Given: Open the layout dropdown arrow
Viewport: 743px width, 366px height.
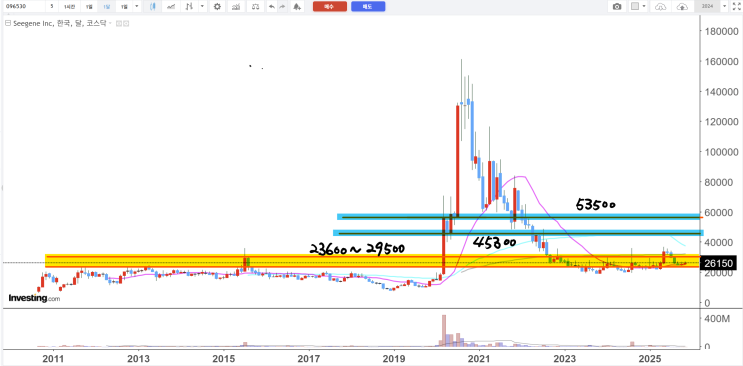Looking at the screenshot, I should [x=644, y=6].
